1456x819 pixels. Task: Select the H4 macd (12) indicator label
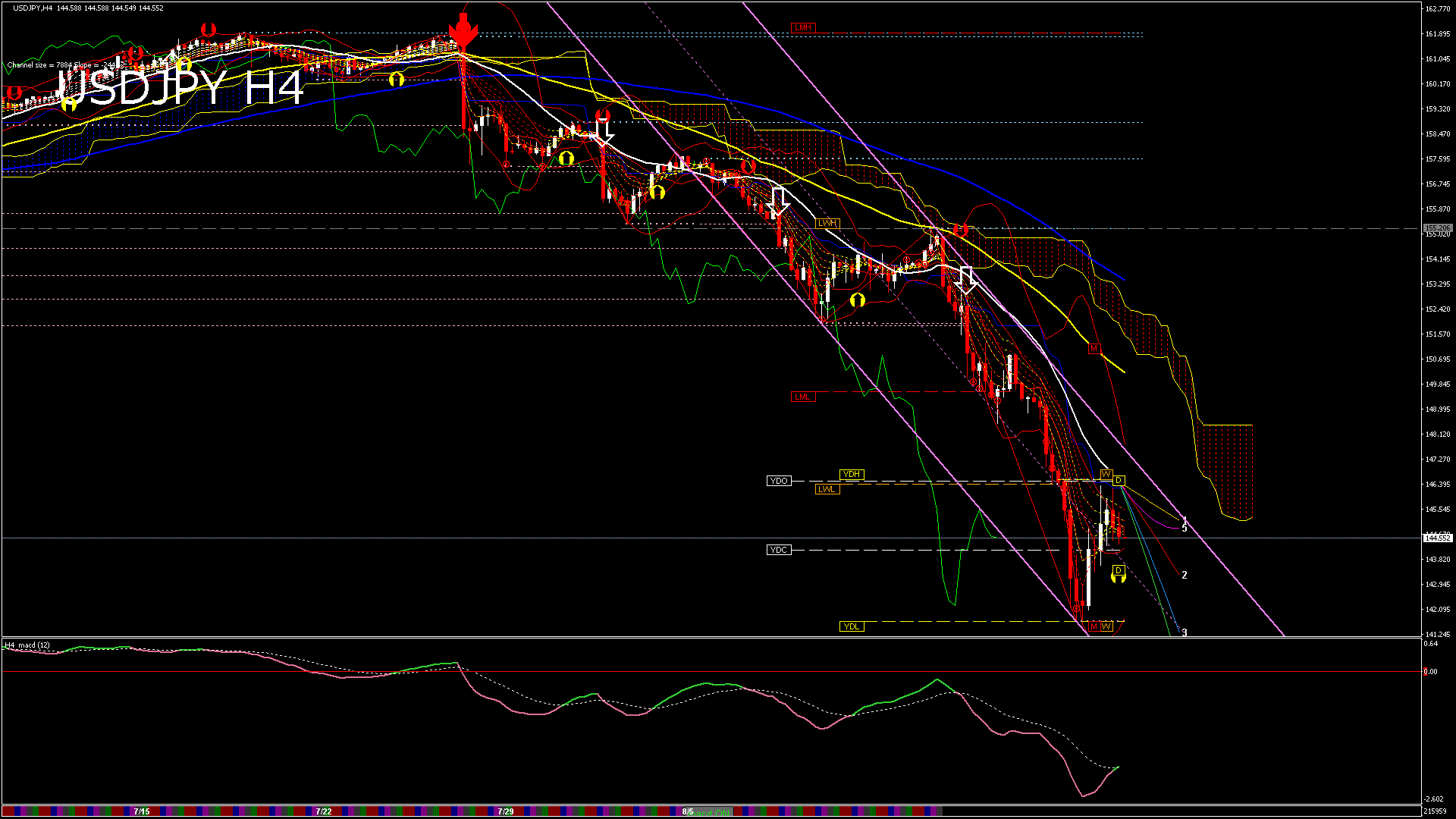28,645
